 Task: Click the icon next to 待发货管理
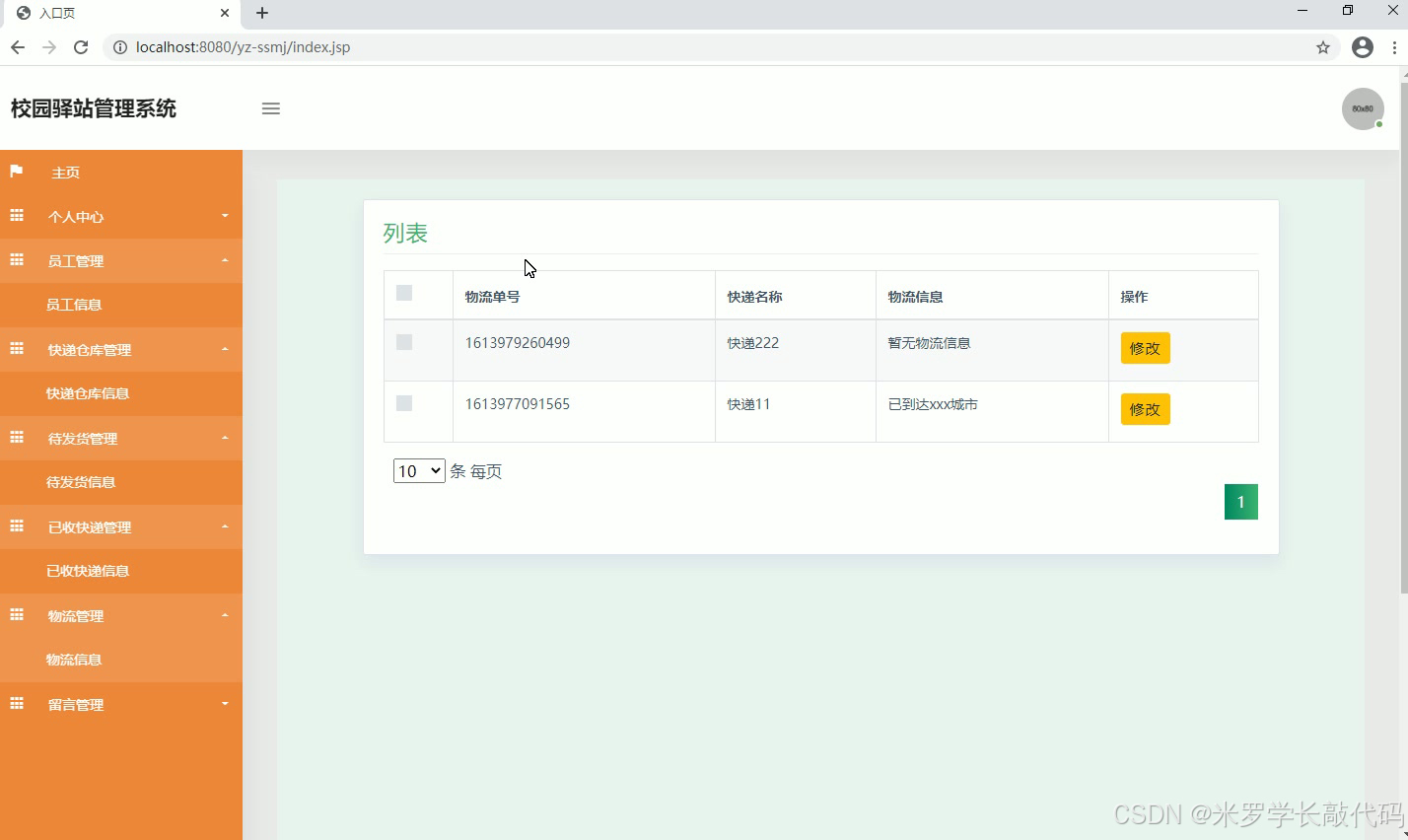click(x=16, y=438)
